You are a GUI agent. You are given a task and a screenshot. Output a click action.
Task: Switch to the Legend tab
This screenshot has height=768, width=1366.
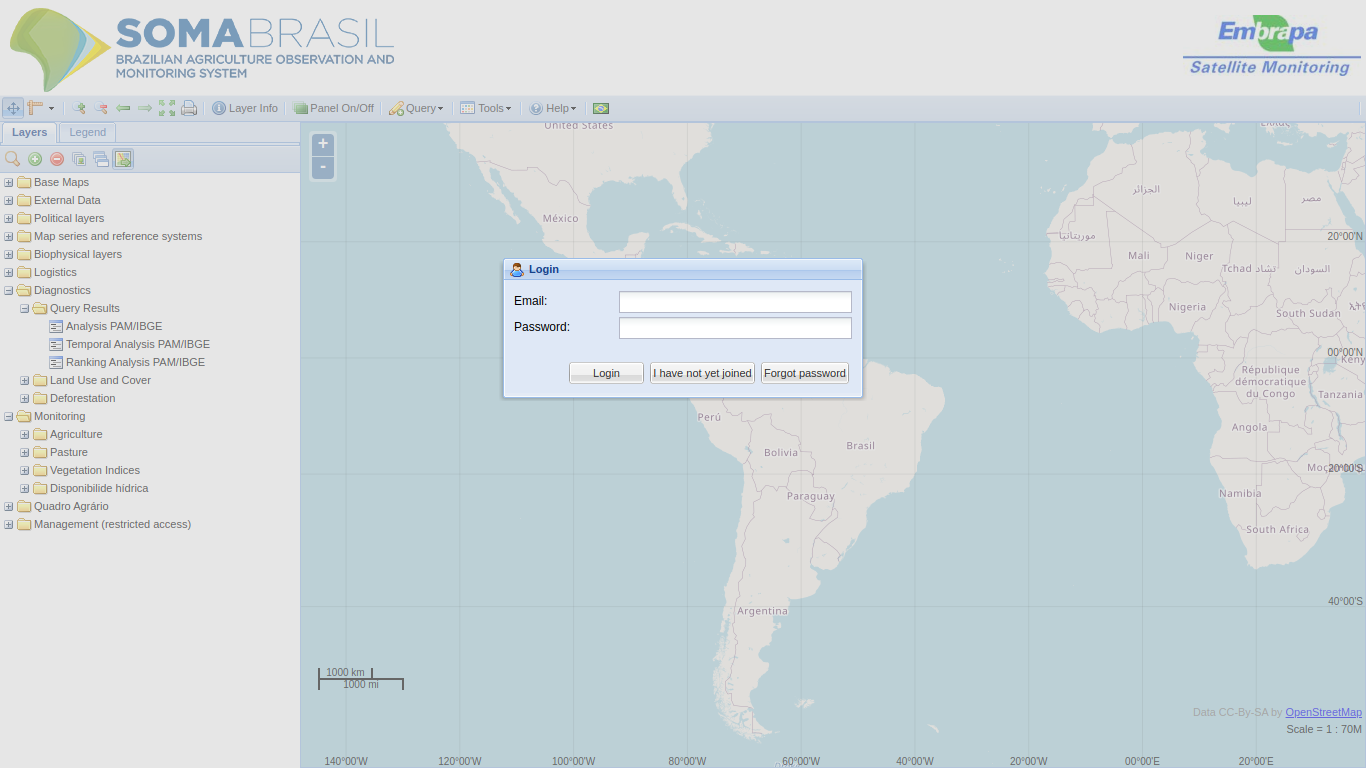point(88,132)
